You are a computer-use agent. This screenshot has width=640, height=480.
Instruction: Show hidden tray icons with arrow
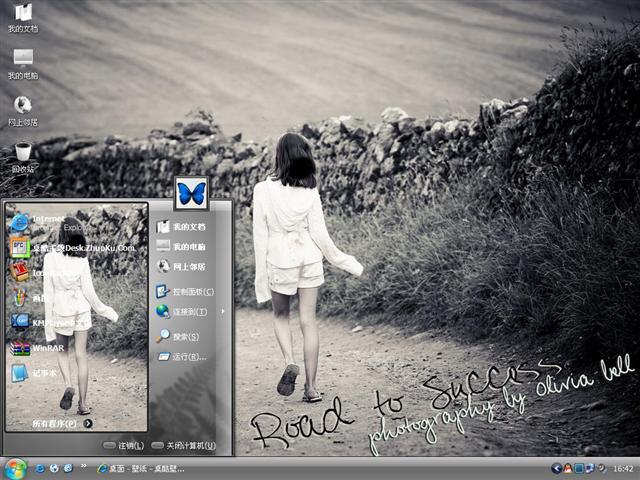point(556,468)
